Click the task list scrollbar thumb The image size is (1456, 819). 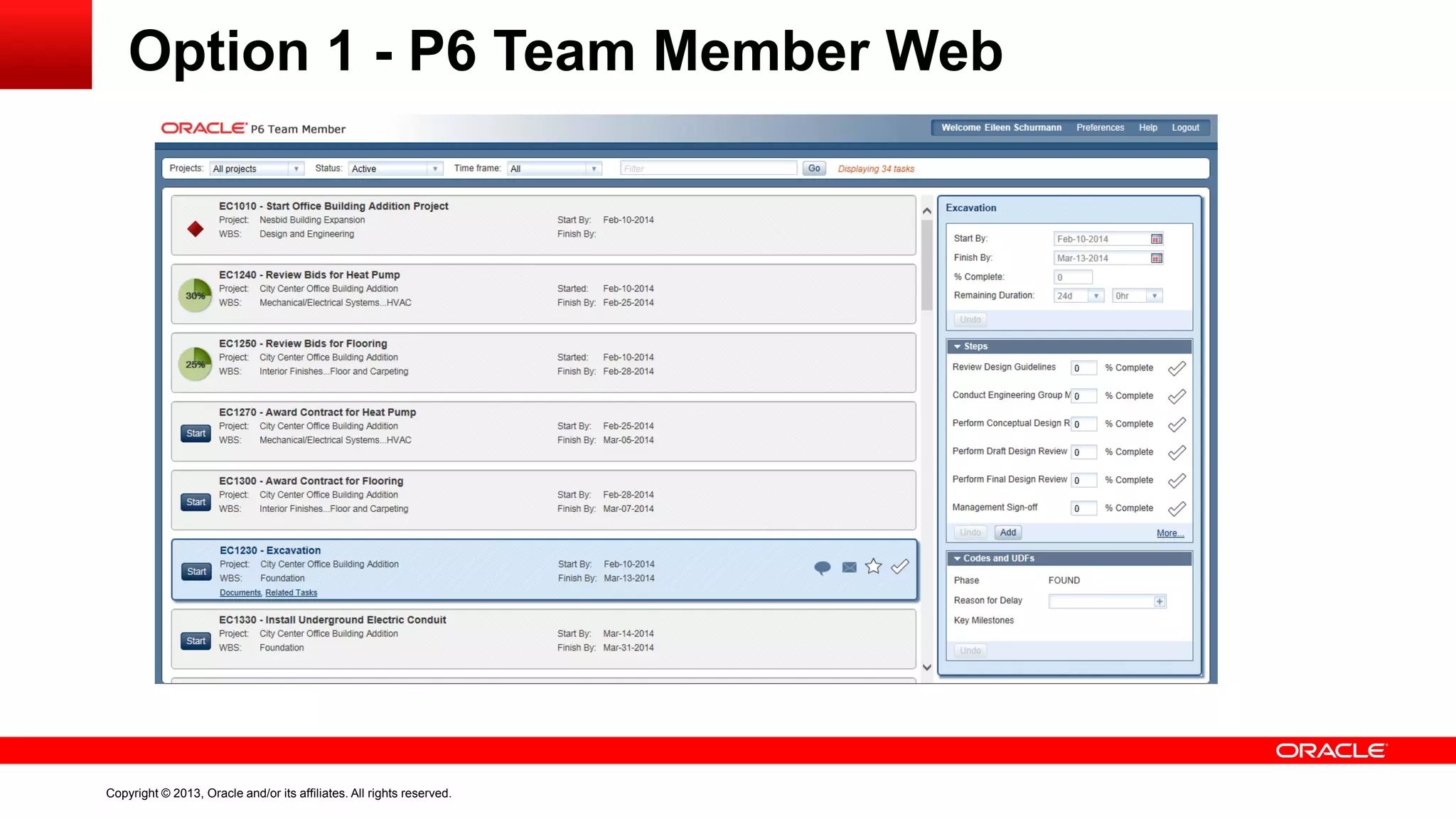click(x=926, y=265)
